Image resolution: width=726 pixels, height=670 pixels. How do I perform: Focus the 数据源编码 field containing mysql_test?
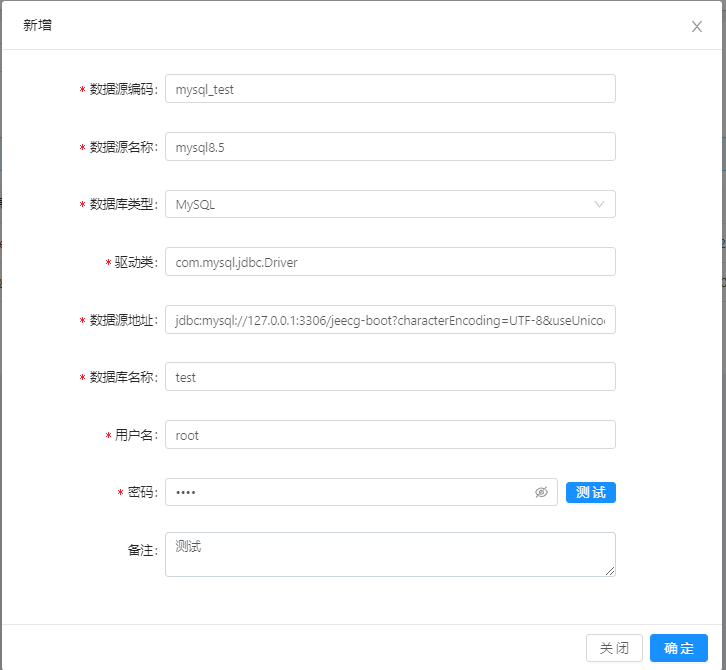coord(390,89)
